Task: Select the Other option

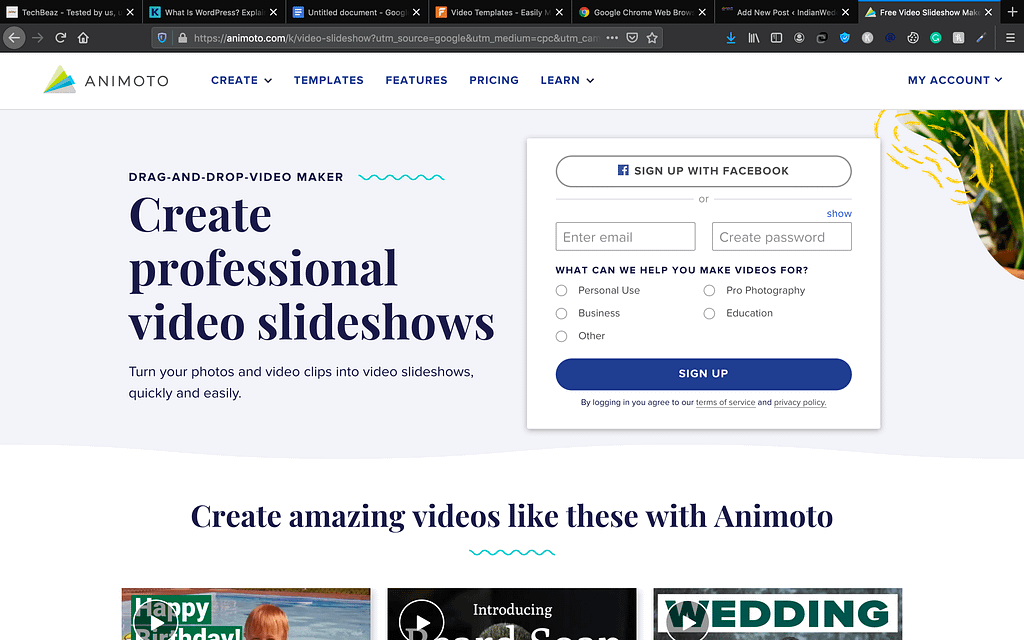Action: [561, 336]
